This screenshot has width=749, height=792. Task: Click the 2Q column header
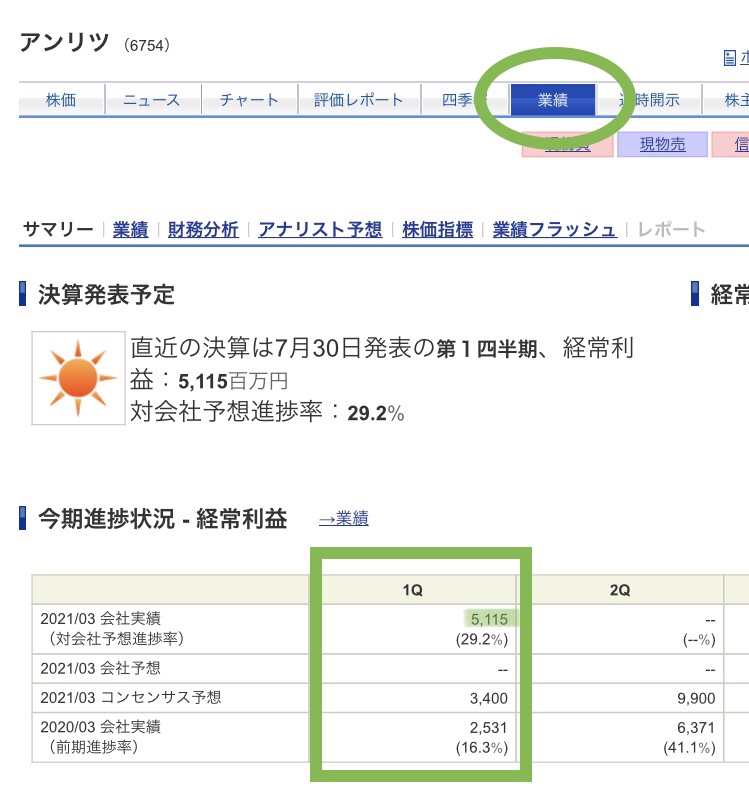(x=620, y=590)
